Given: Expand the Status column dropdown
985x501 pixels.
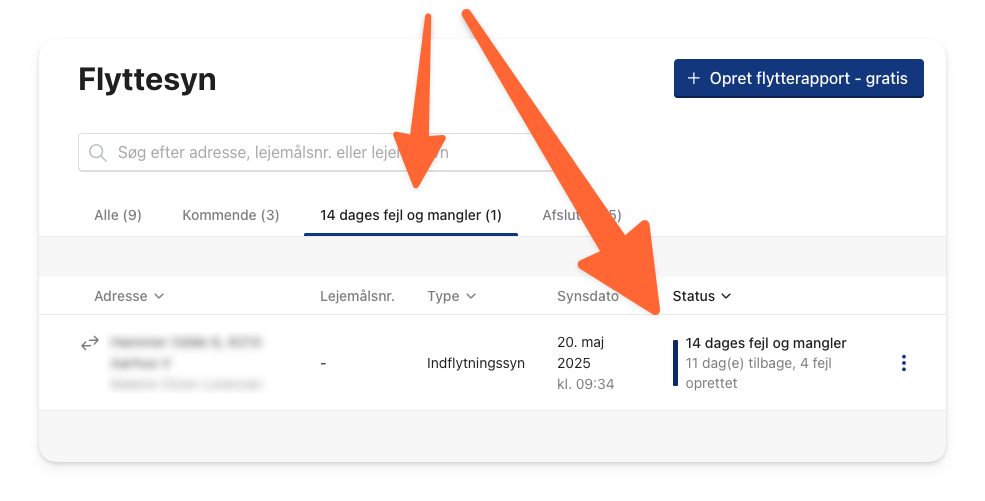Looking at the screenshot, I should click(x=726, y=296).
